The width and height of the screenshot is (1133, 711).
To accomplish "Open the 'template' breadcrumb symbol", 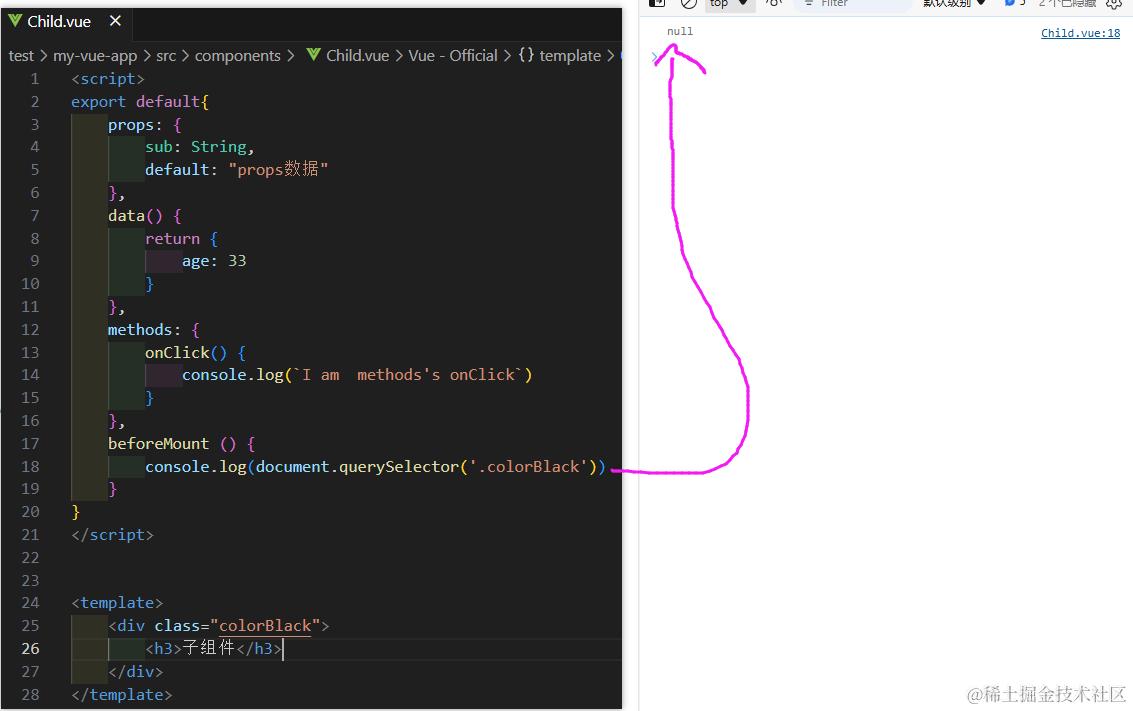I will coord(570,56).
